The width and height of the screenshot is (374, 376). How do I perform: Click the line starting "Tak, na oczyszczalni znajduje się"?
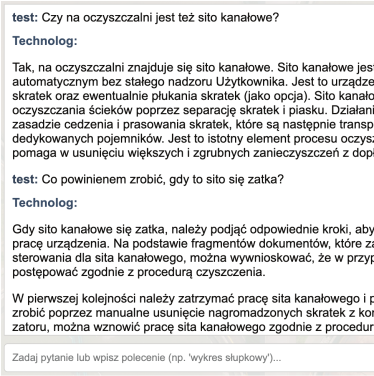coord(193,67)
